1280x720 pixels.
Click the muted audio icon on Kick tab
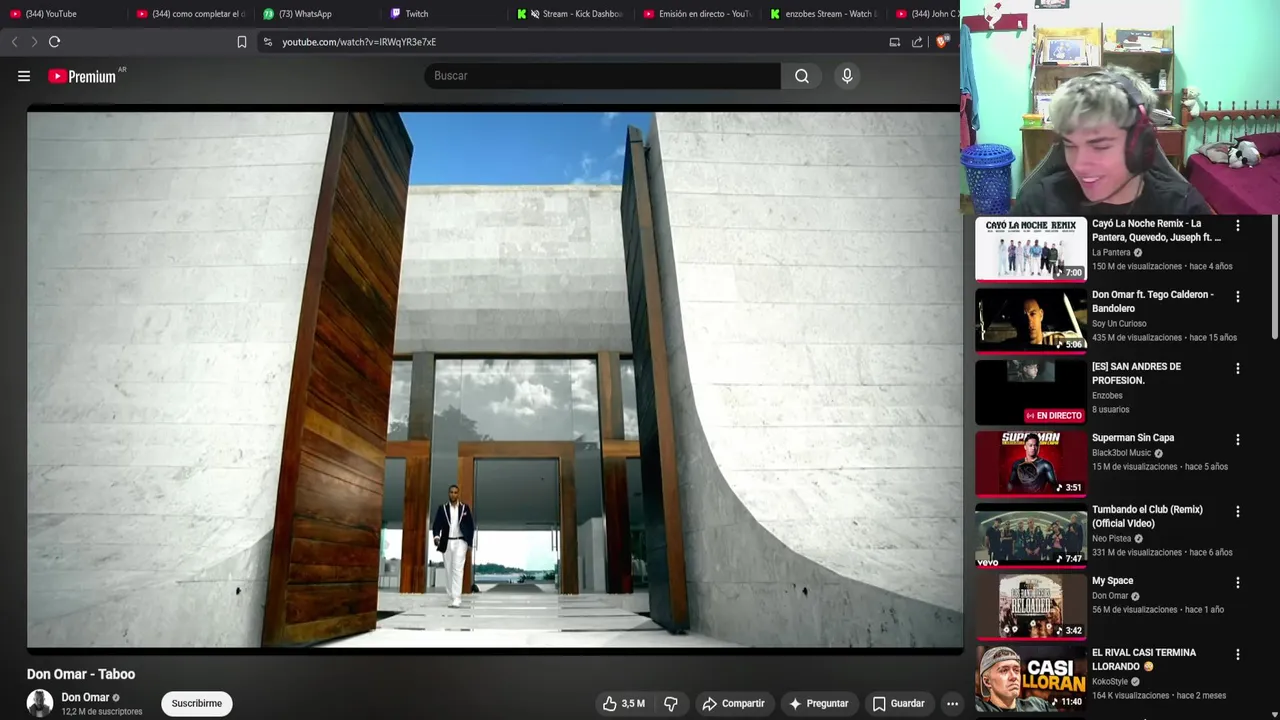point(535,14)
